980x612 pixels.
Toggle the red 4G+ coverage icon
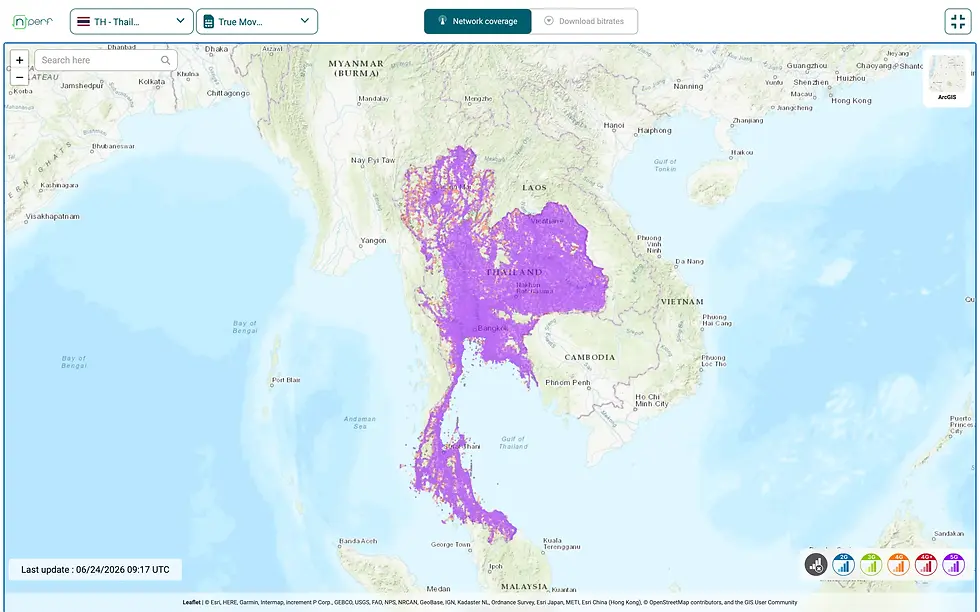(x=926, y=564)
